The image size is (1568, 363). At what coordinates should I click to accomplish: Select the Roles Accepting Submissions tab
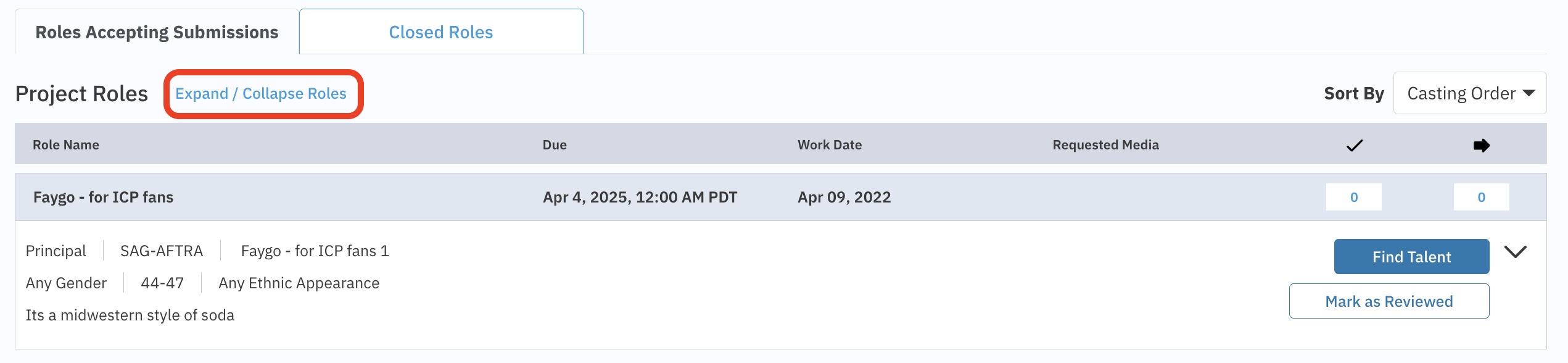[x=157, y=32]
